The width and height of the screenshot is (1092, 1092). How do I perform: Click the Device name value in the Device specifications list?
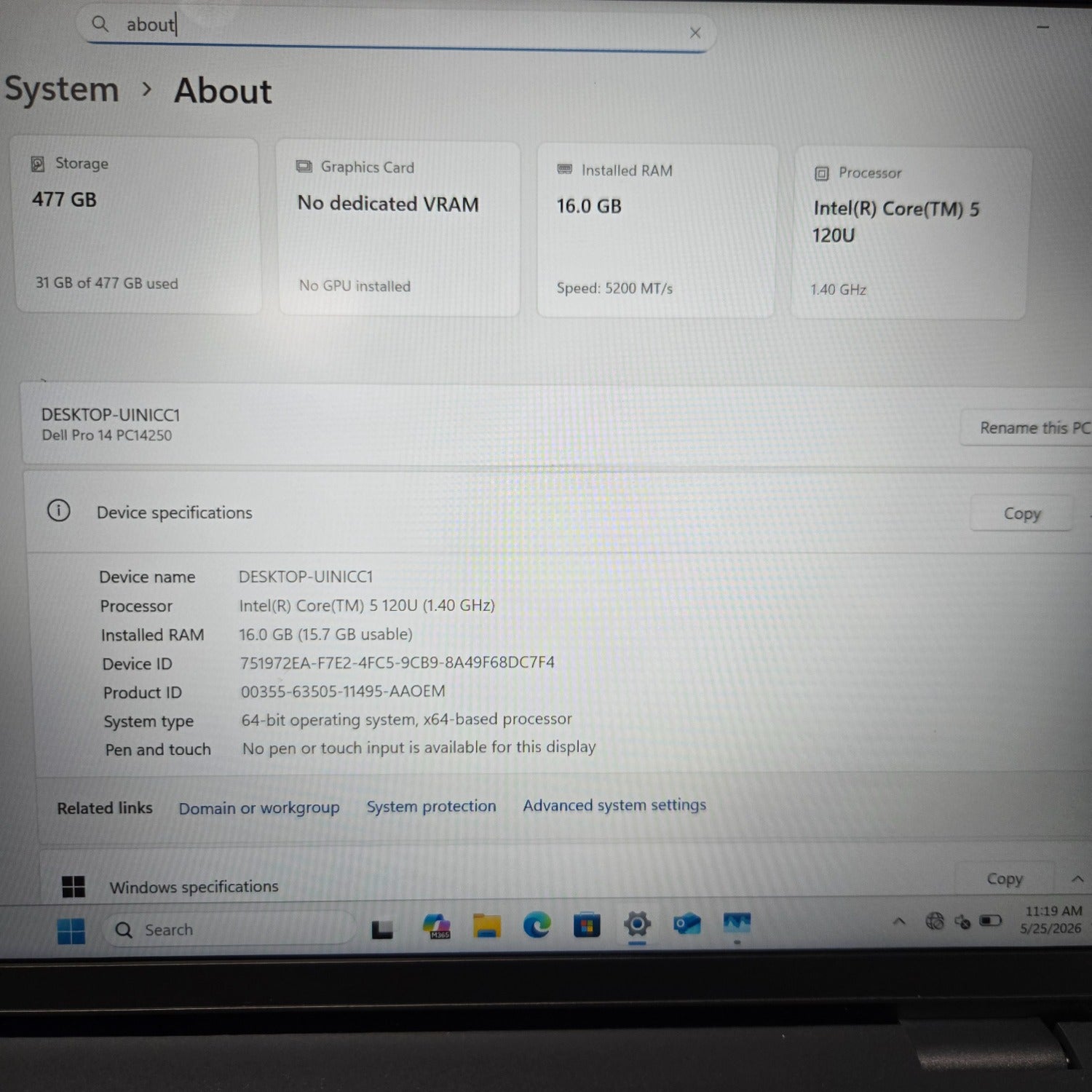306,577
